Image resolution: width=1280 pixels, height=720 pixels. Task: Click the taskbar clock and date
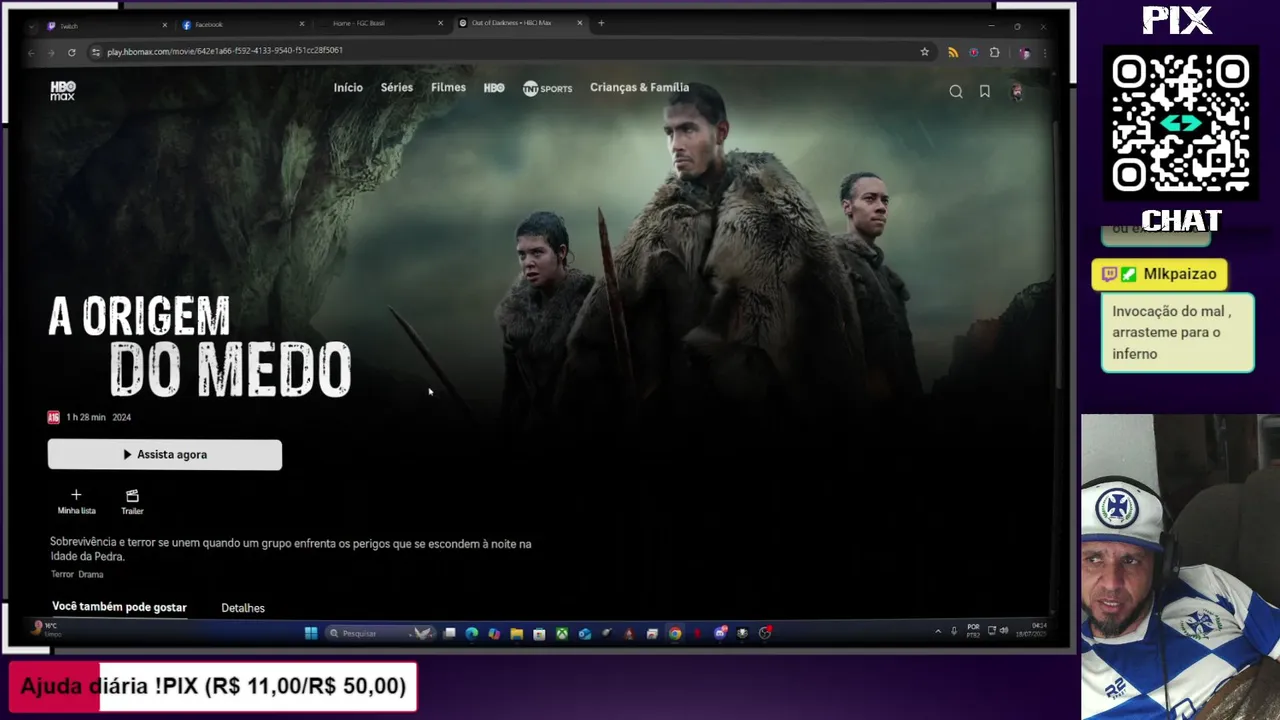point(1032,630)
